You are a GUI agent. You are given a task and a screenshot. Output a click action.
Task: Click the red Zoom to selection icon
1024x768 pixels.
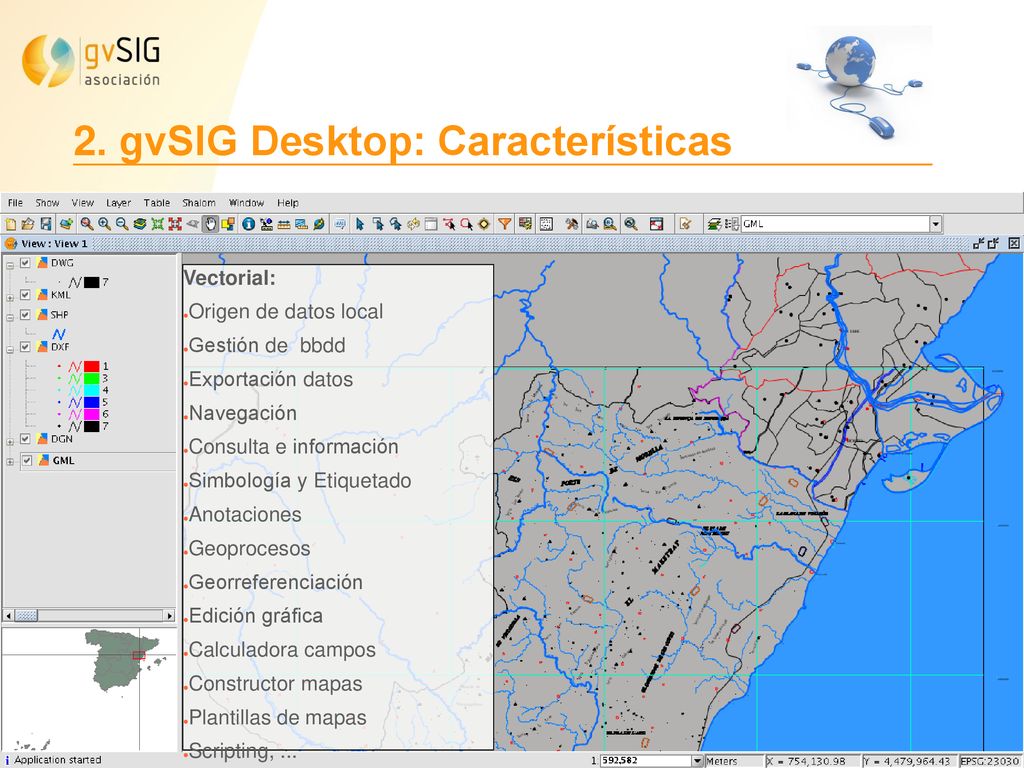coord(175,224)
